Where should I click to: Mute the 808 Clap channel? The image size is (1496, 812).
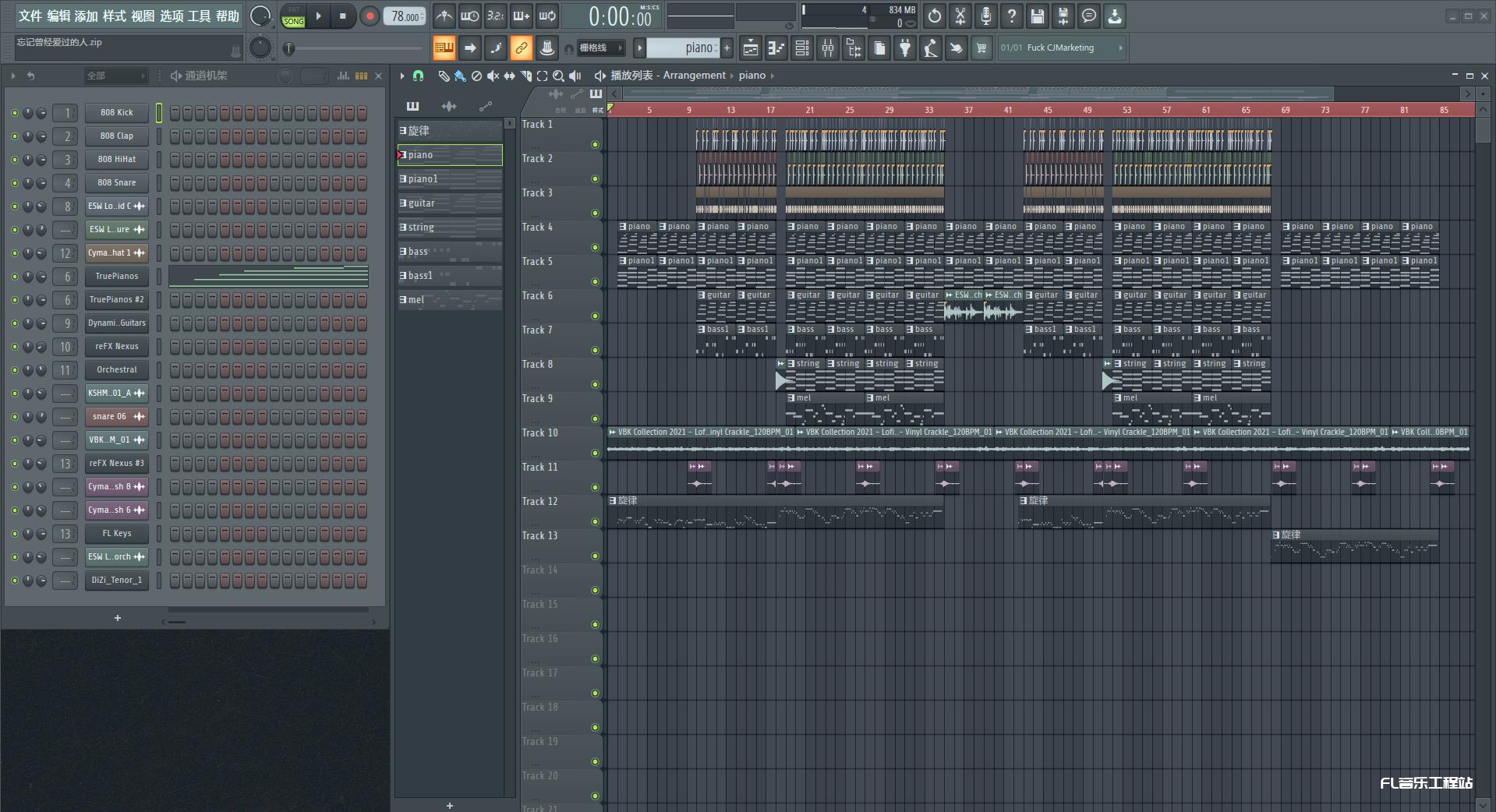[14, 136]
